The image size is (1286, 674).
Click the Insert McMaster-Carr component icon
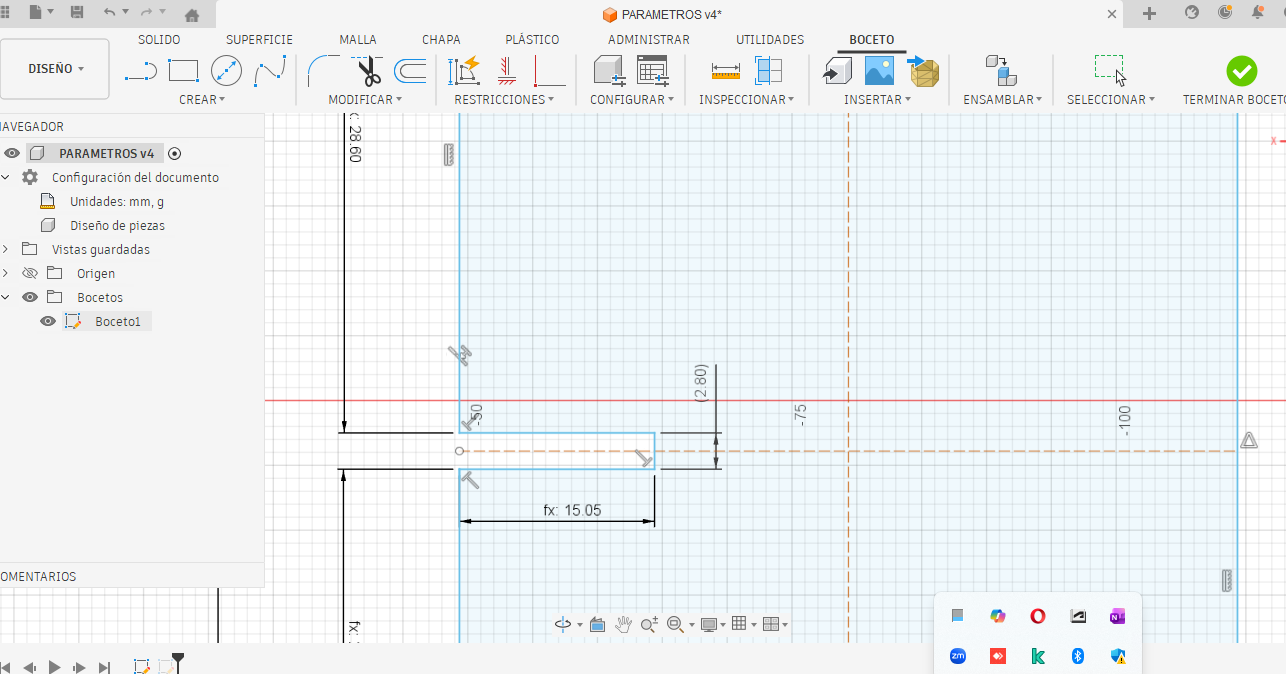tap(922, 71)
